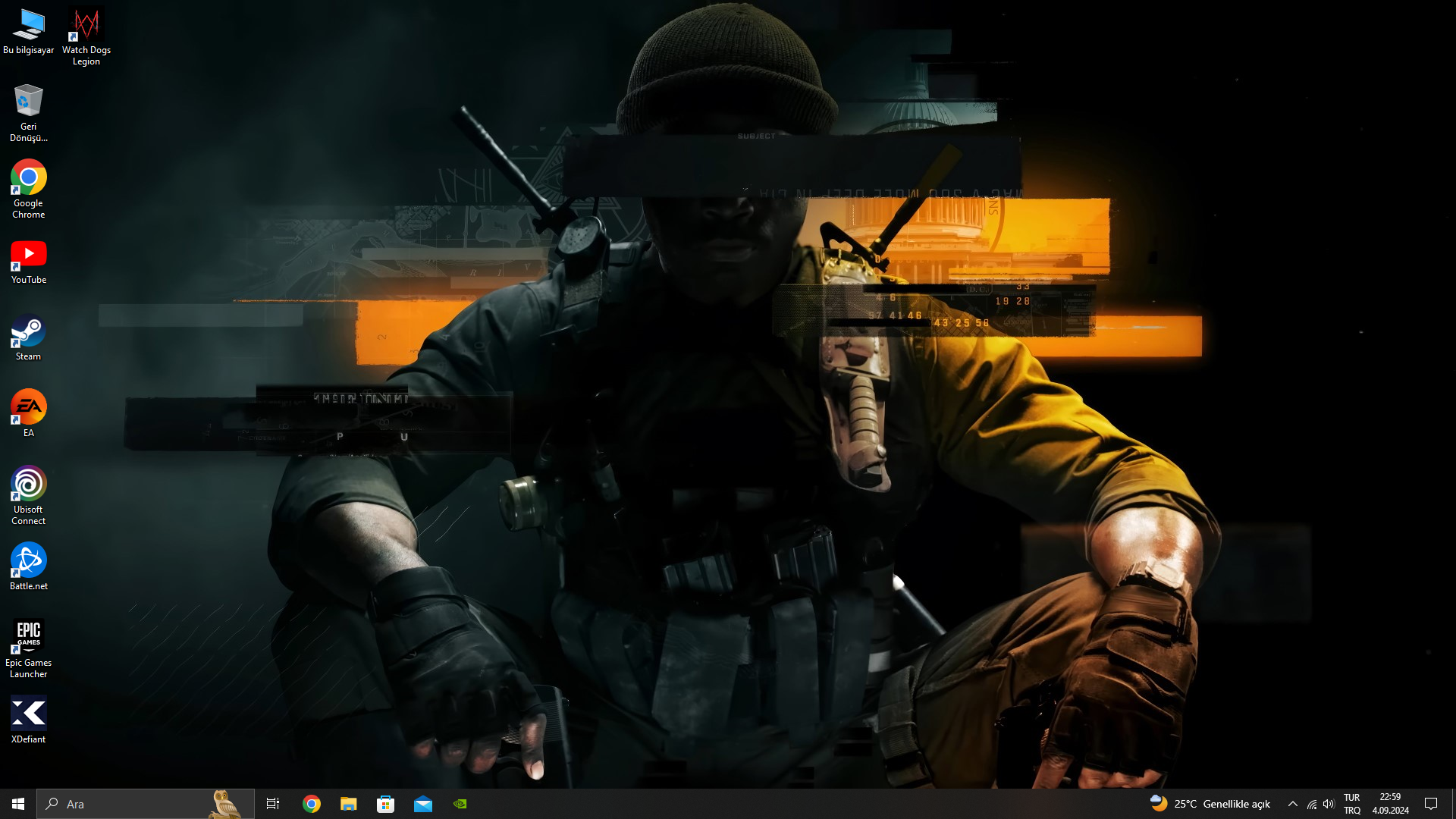
Task: Open the Watch Dogs Legion shortcut
Action: point(86,26)
